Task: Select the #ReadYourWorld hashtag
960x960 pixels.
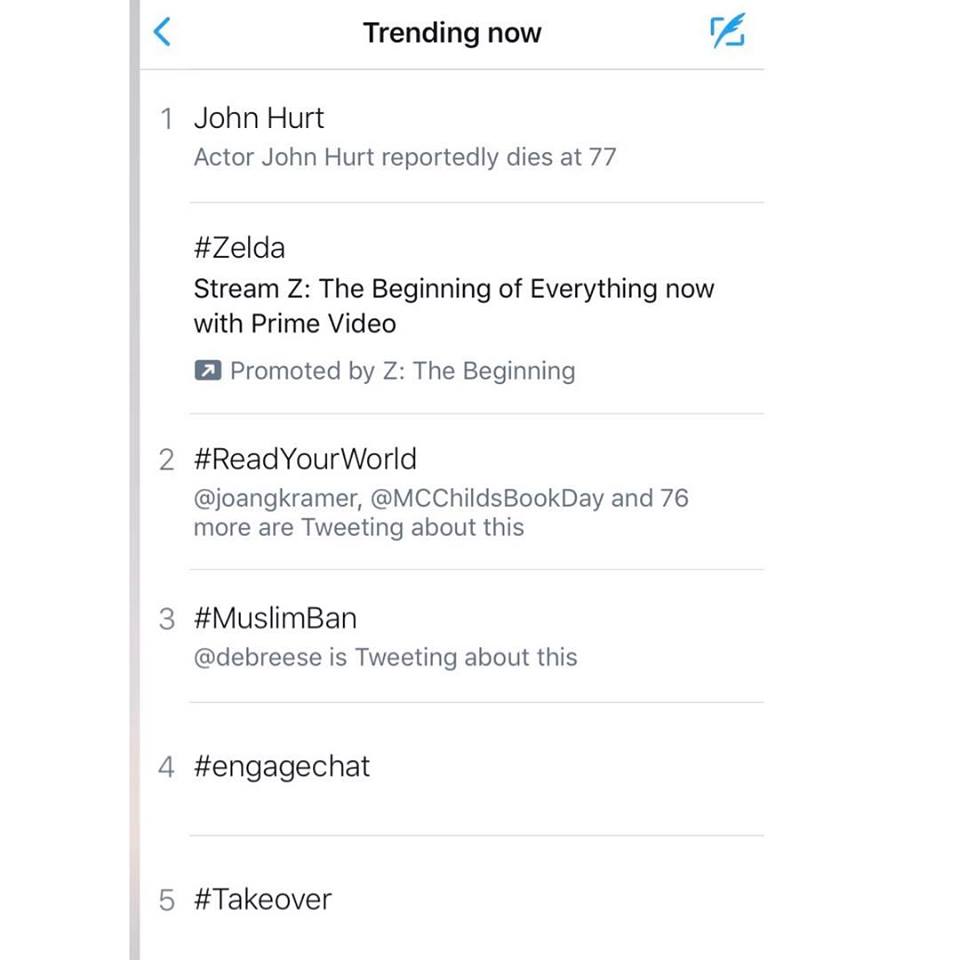Action: click(305, 459)
